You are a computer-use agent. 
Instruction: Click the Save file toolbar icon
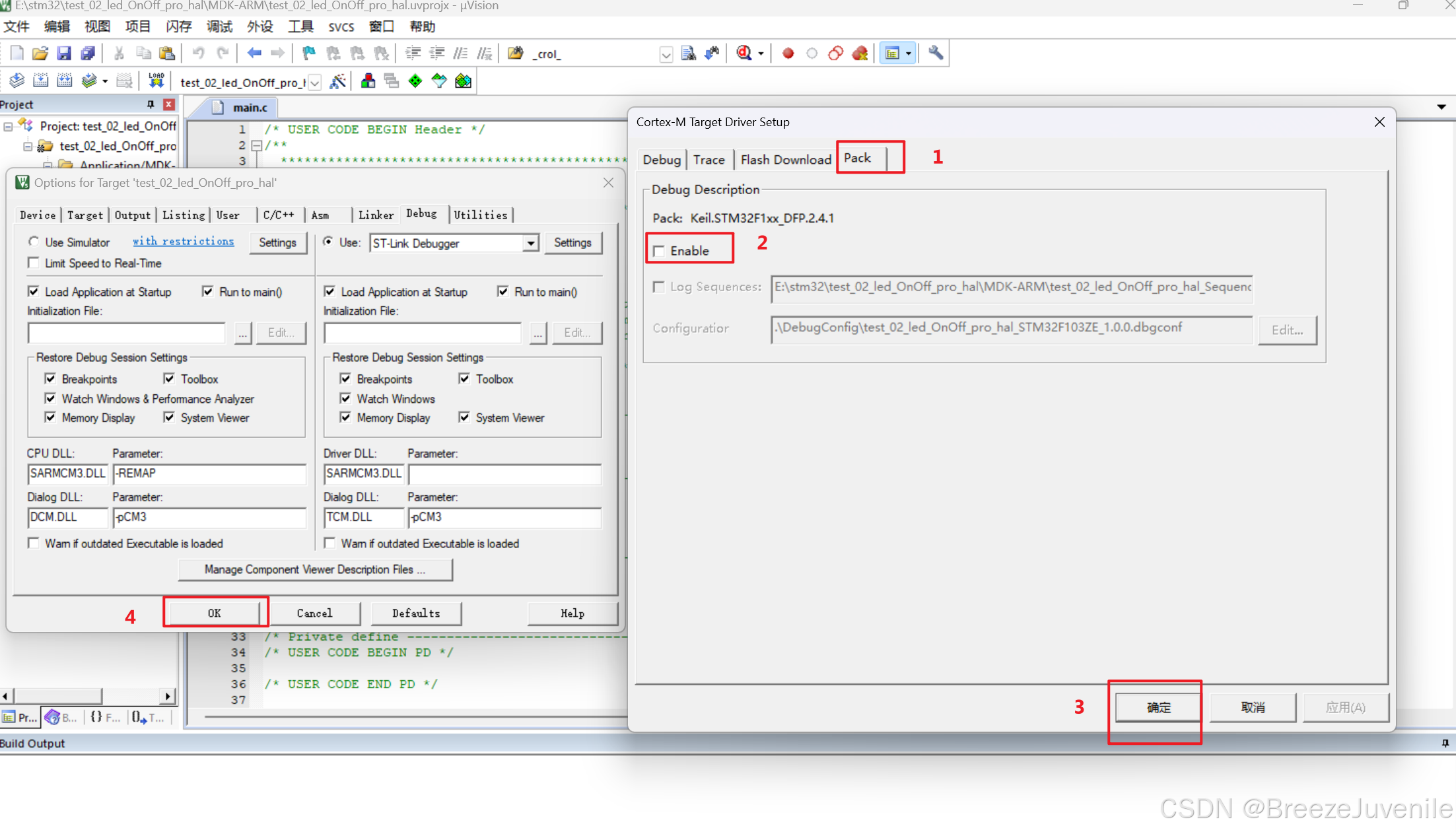(64, 53)
